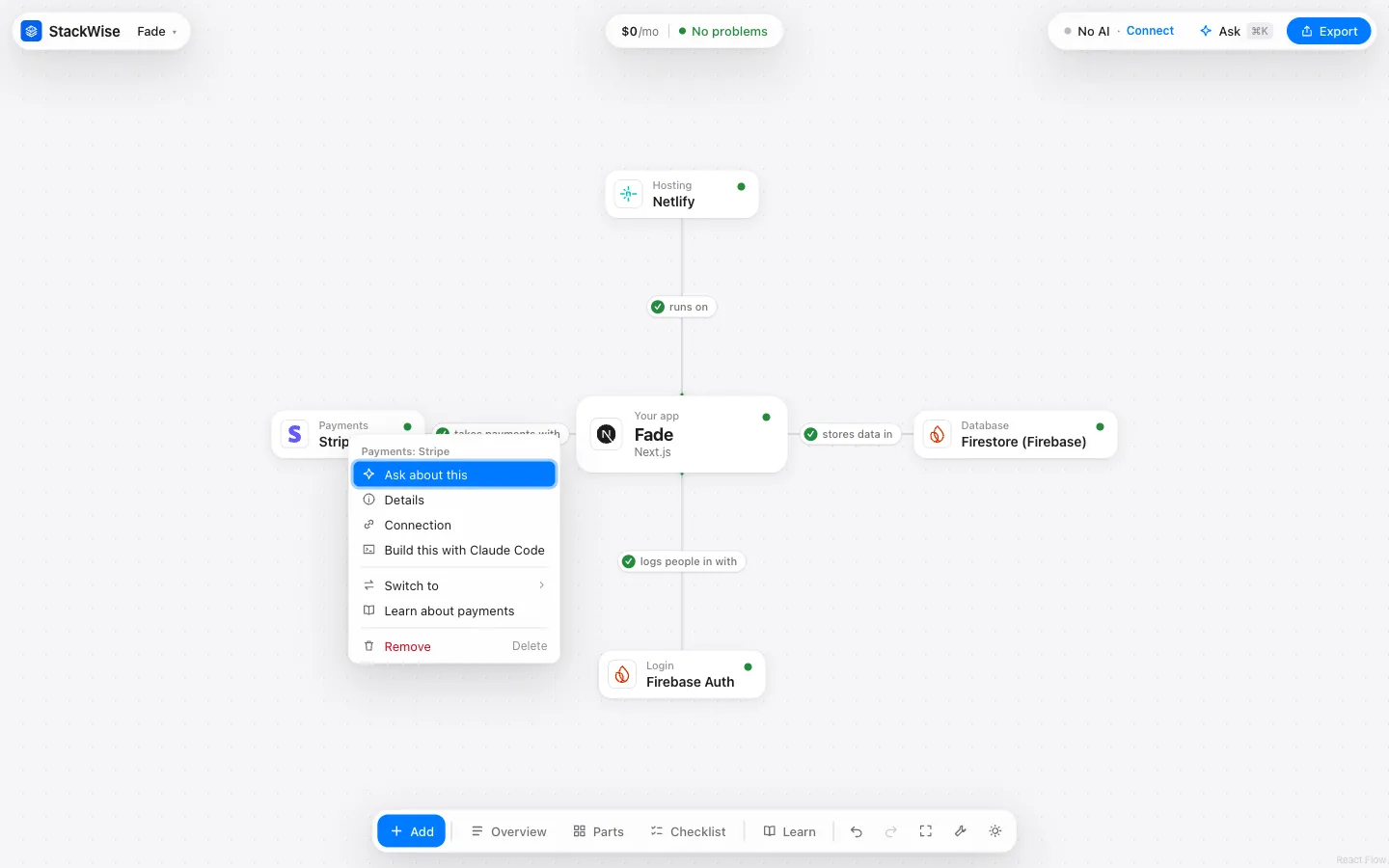Click the Add button in toolbar
The width and height of the screenshot is (1389, 868).
point(412,831)
